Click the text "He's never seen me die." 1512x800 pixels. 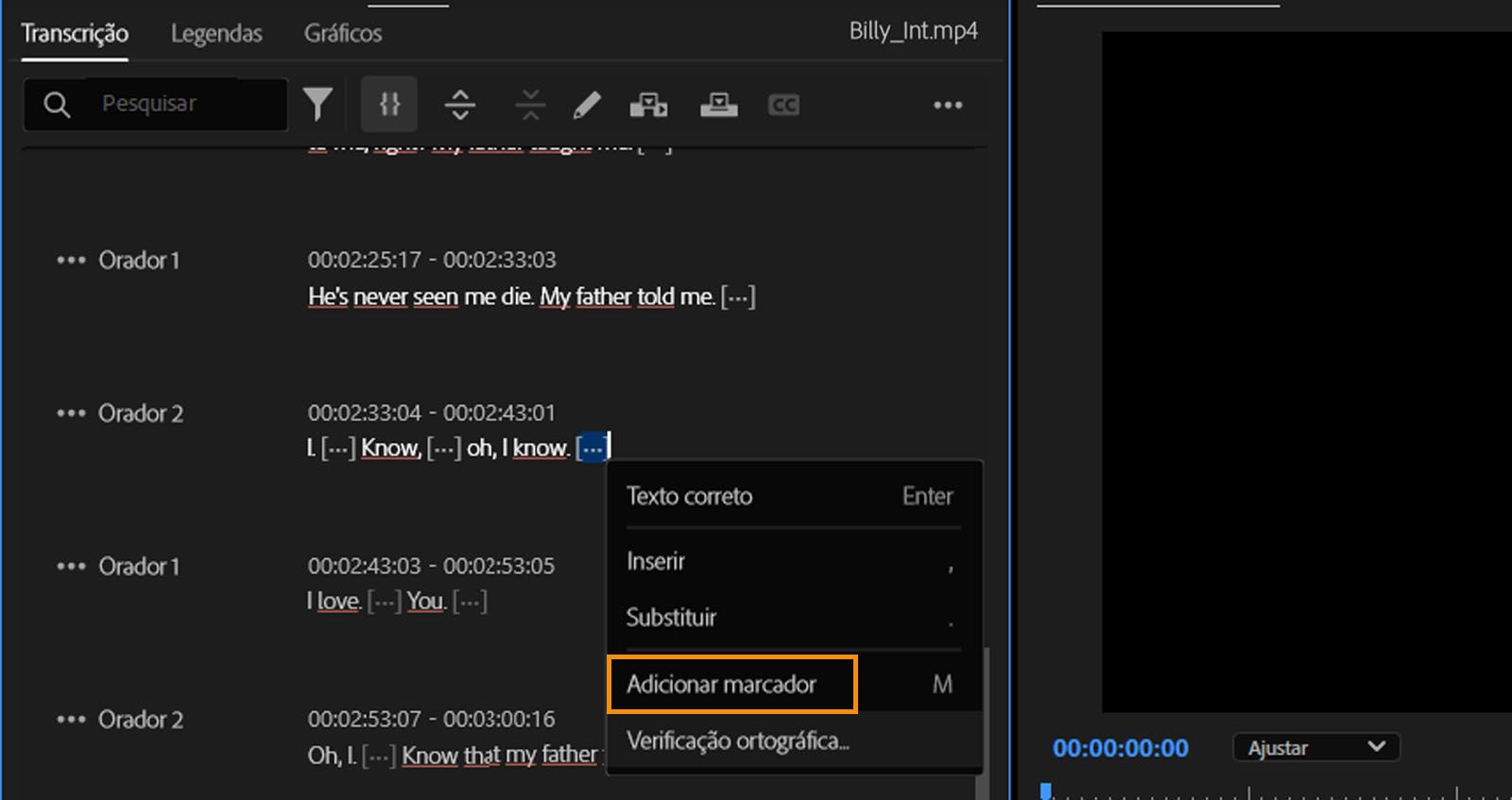[x=421, y=297]
